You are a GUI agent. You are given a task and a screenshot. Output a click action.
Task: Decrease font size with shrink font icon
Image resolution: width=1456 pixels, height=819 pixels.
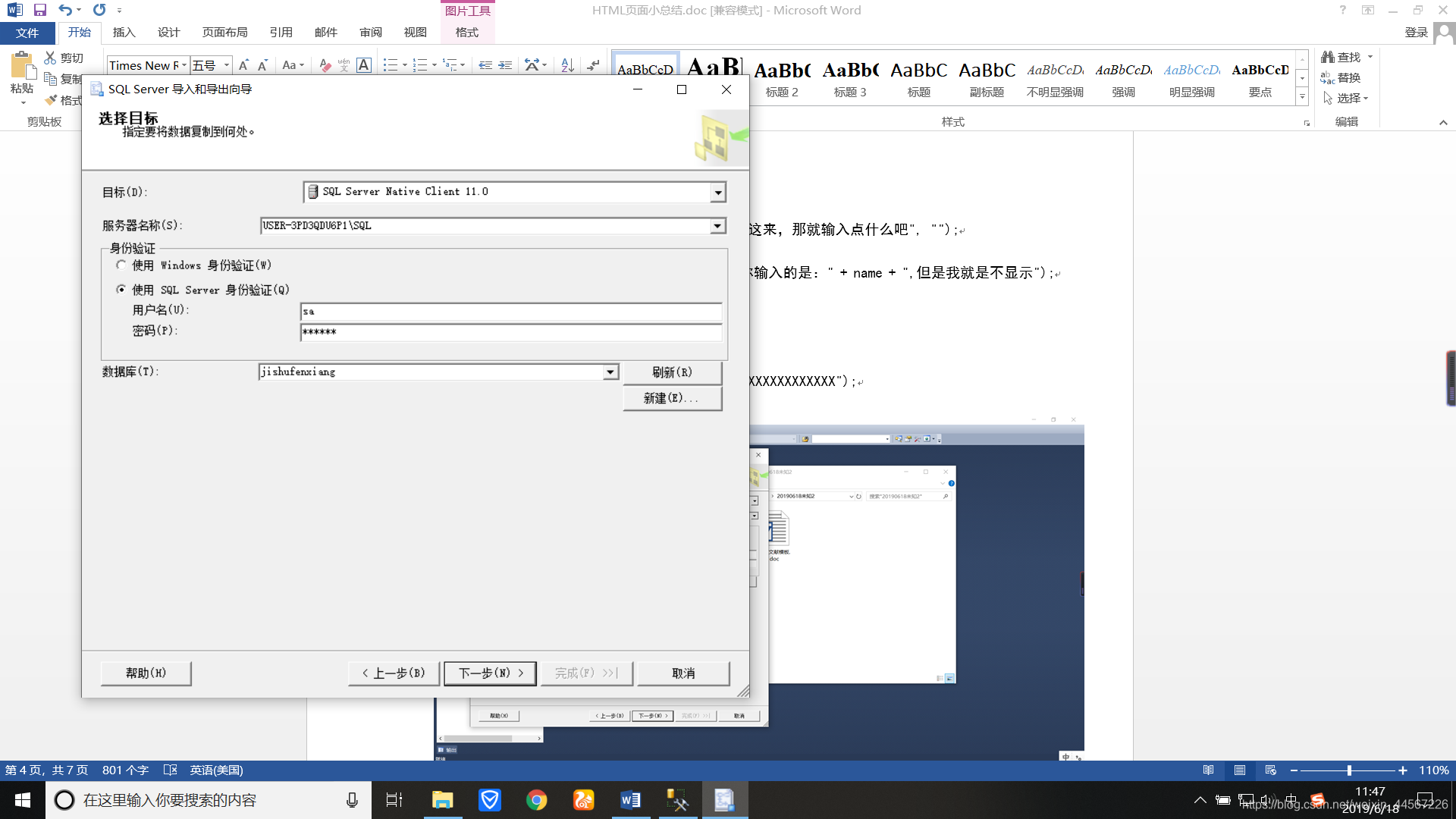point(262,65)
